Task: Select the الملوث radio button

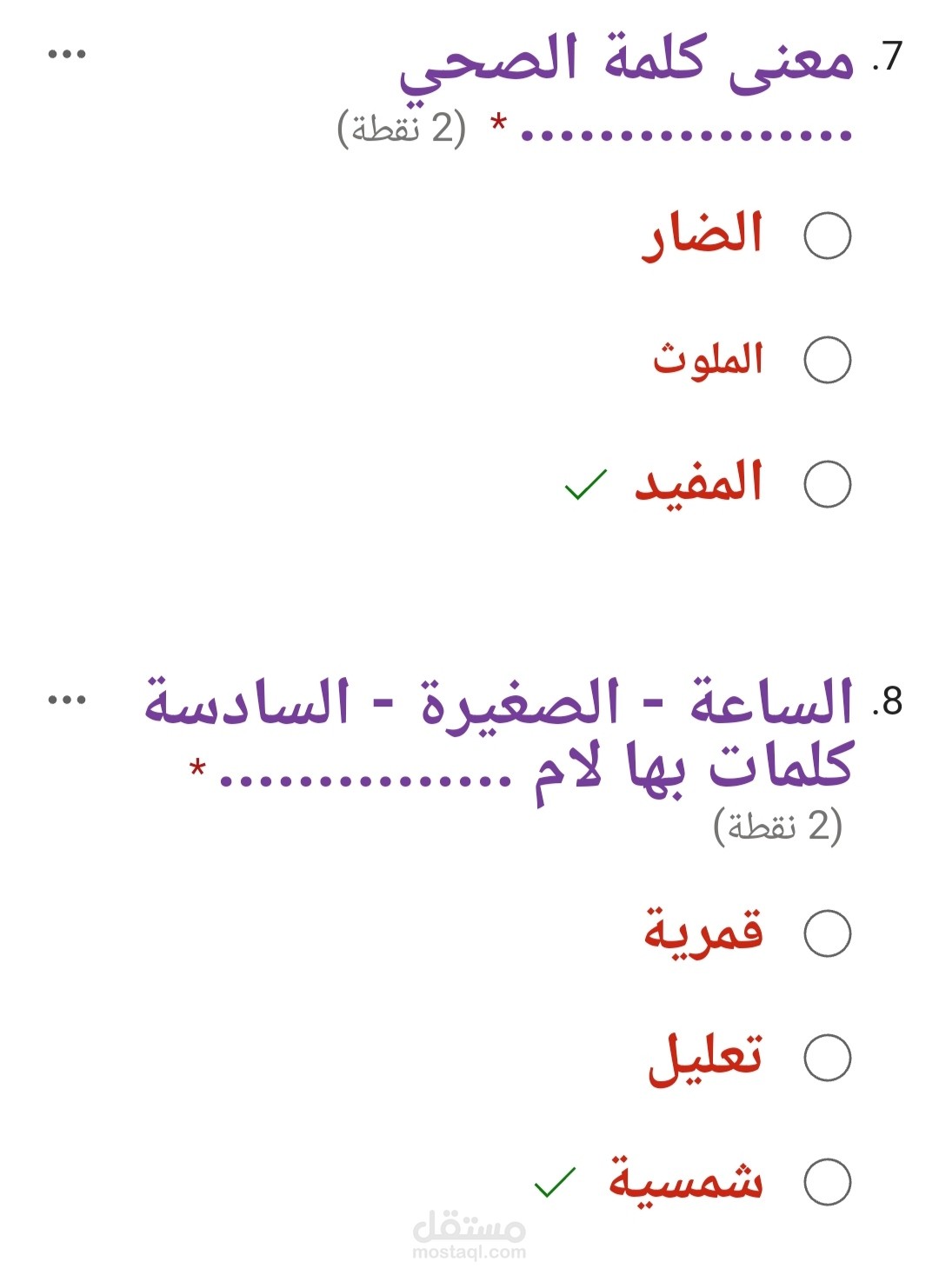Action: pos(827,360)
